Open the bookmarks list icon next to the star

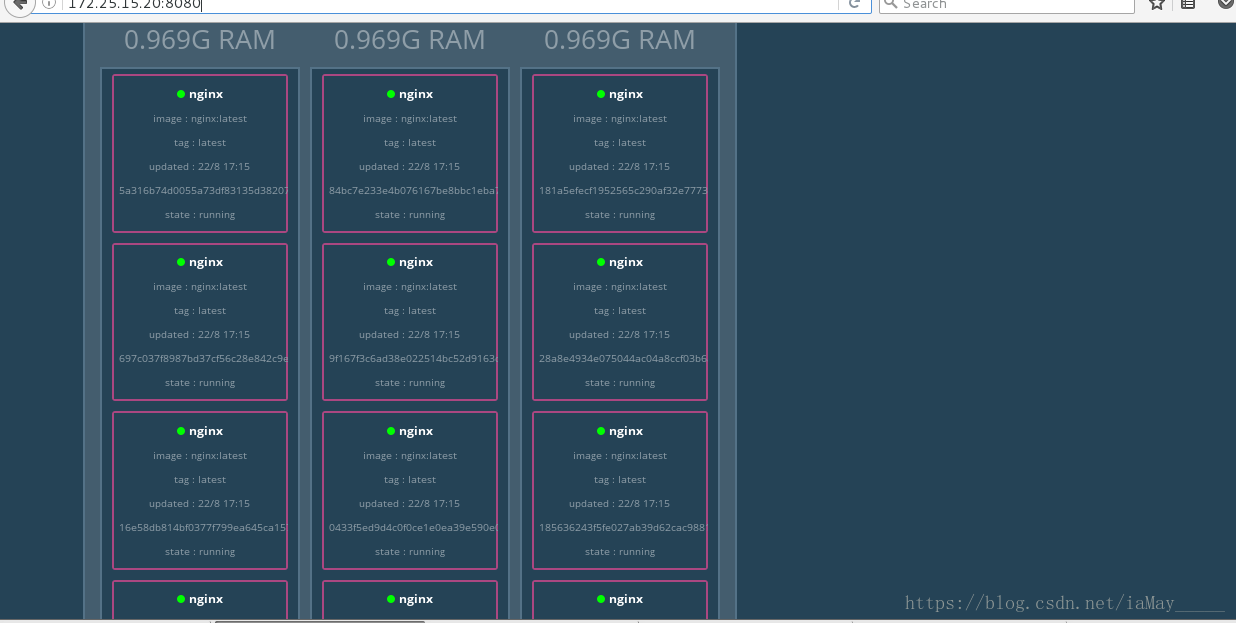tap(1188, 4)
